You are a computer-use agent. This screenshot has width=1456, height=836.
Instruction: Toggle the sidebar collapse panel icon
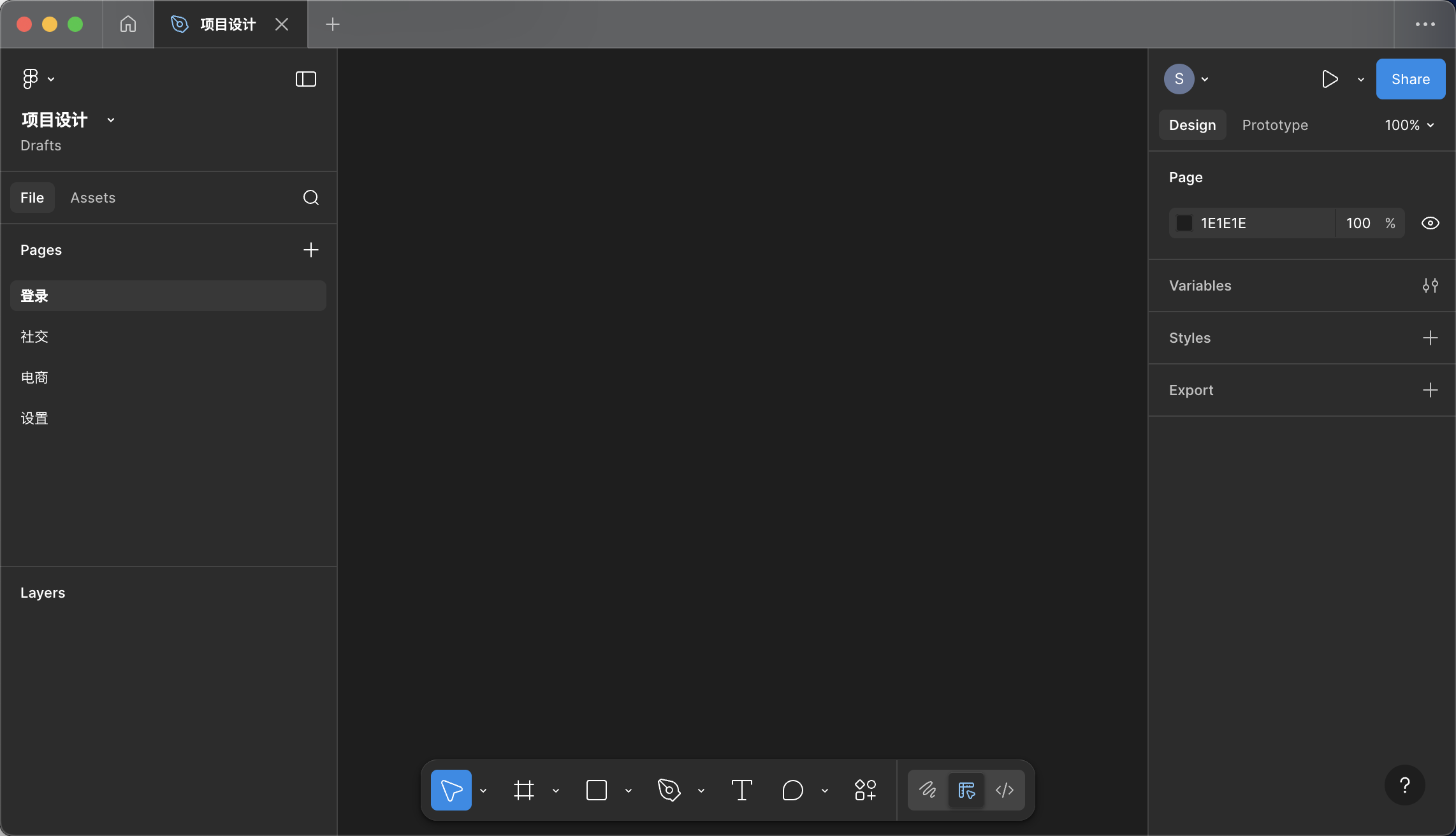[305, 79]
